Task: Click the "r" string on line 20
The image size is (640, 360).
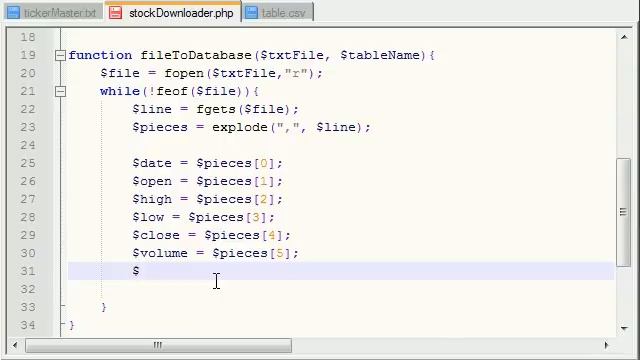Action: (296, 73)
